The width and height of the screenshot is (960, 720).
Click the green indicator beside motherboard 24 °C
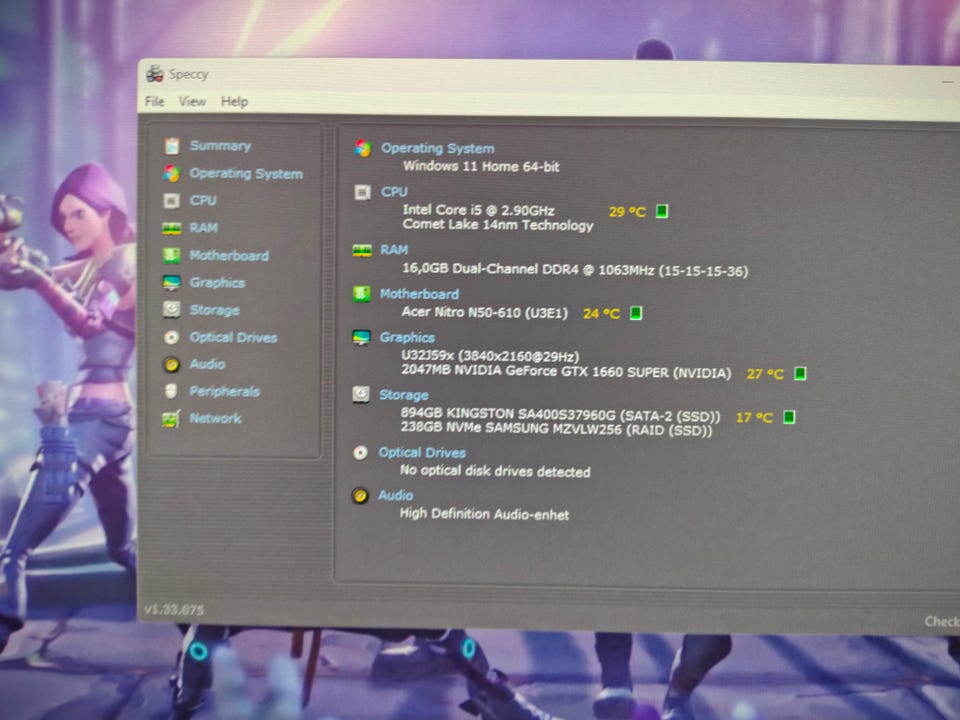pos(636,313)
